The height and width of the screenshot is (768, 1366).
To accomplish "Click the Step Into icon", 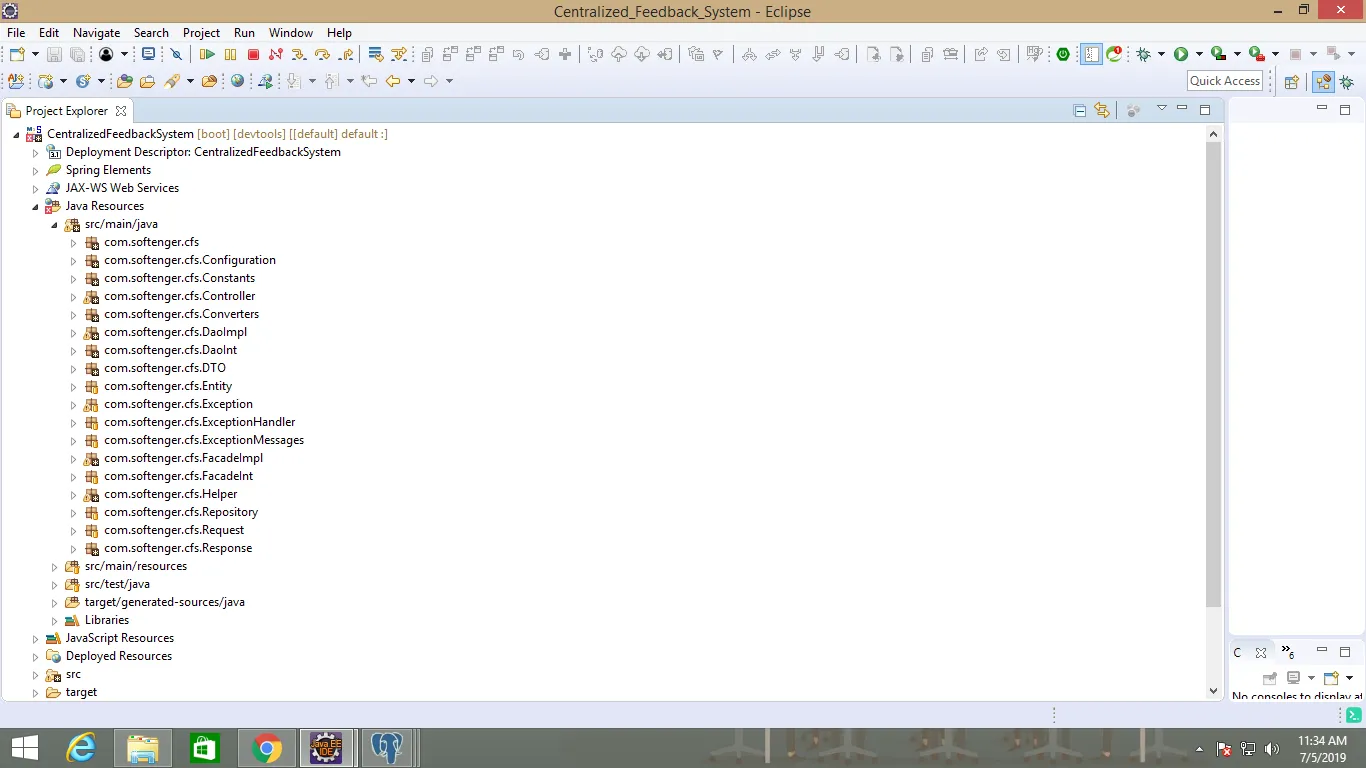I will (299, 55).
